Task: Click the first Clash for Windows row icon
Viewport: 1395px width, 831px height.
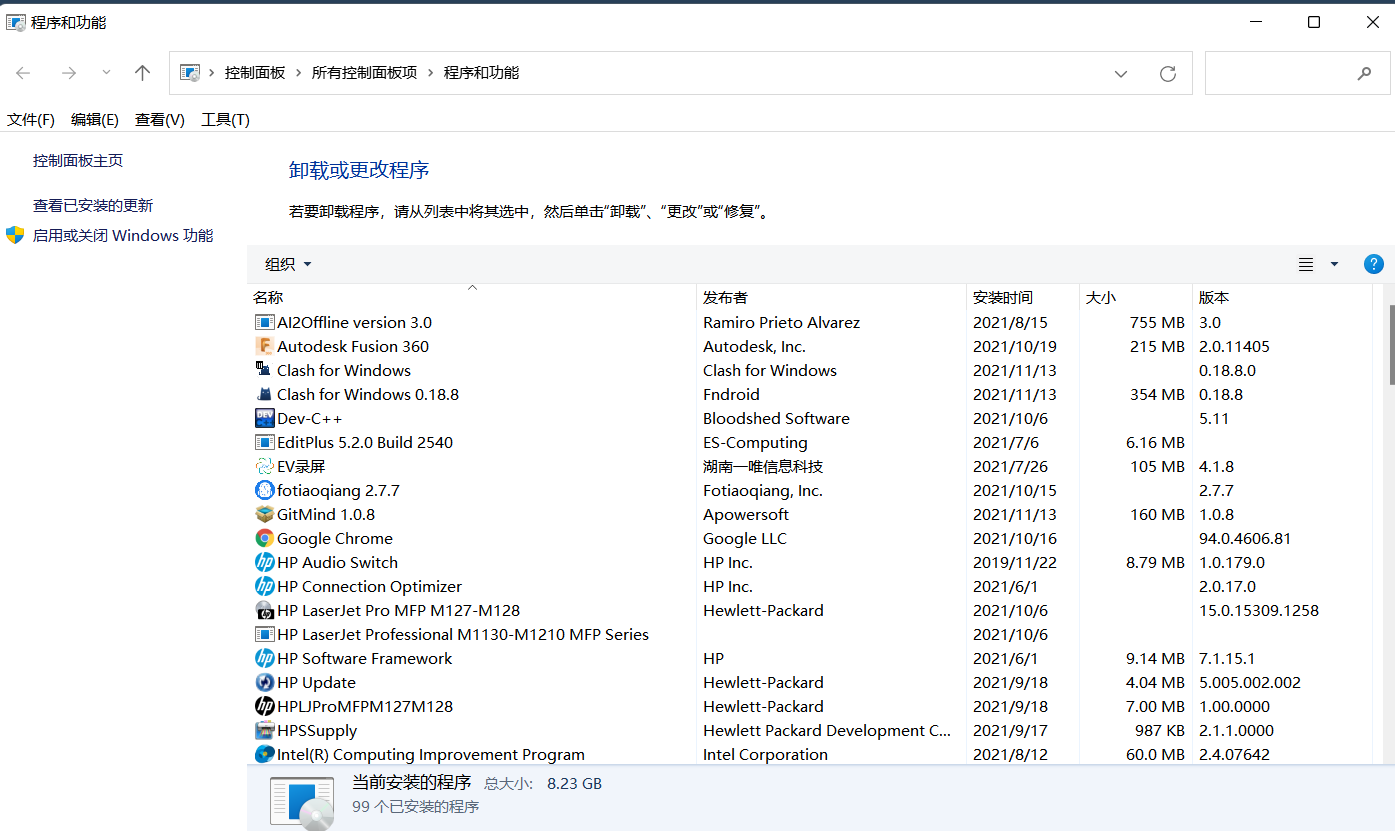Action: coord(264,370)
